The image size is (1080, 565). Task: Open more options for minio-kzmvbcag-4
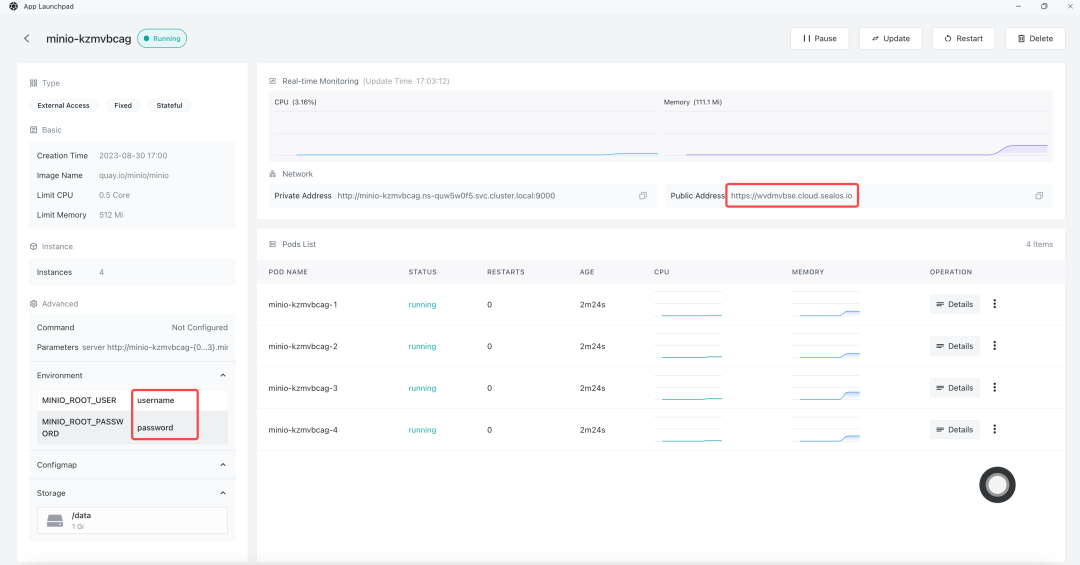click(x=995, y=429)
